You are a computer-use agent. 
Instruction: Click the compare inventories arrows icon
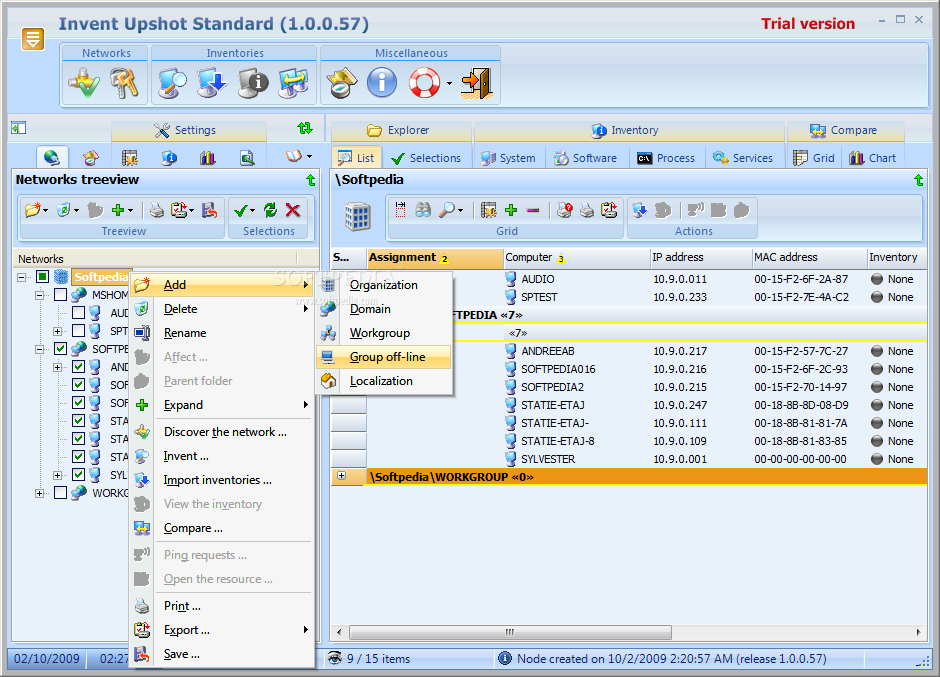point(293,83)
